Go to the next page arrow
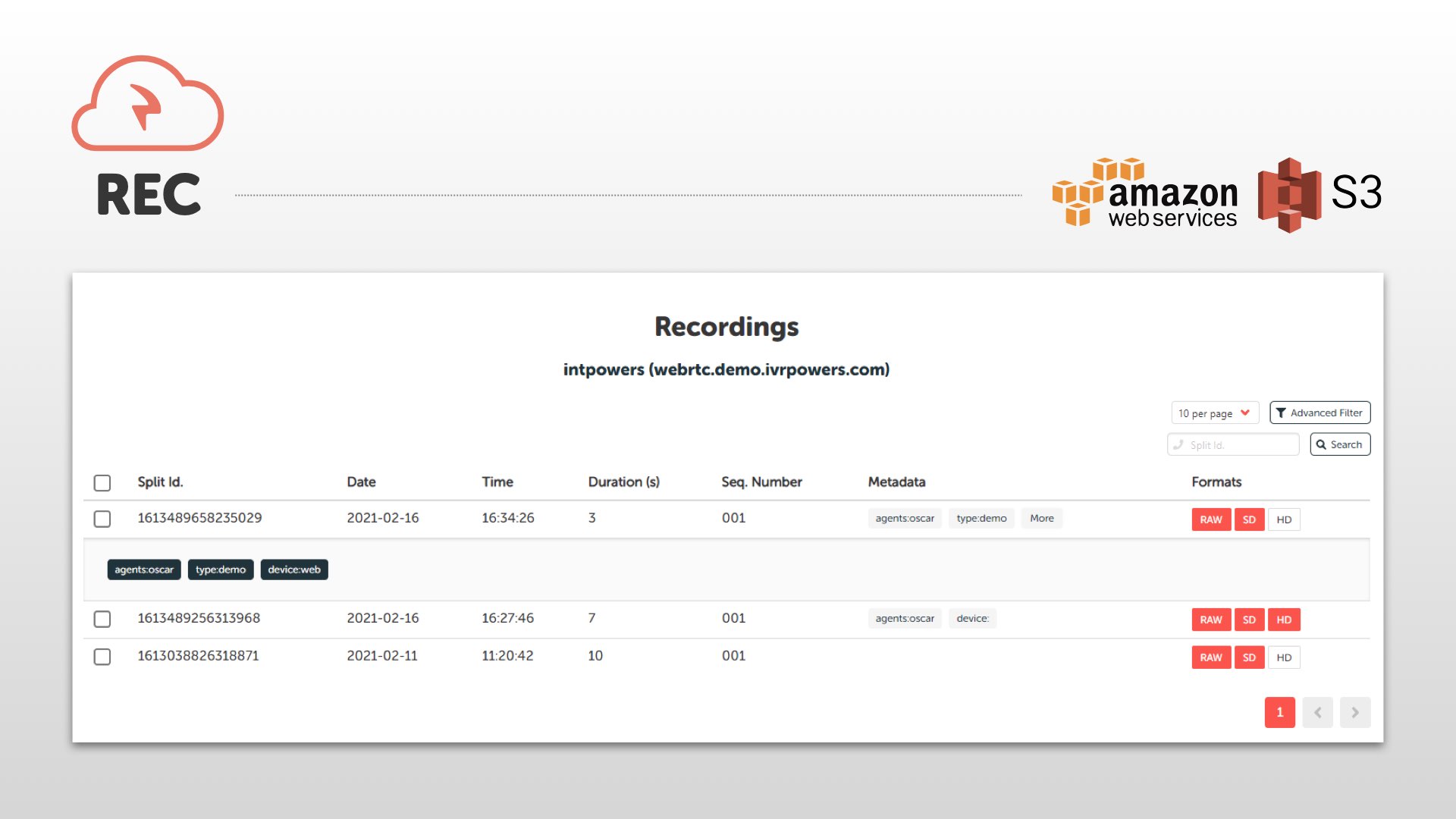The image size is (1456, 819). pos(1354,712)
